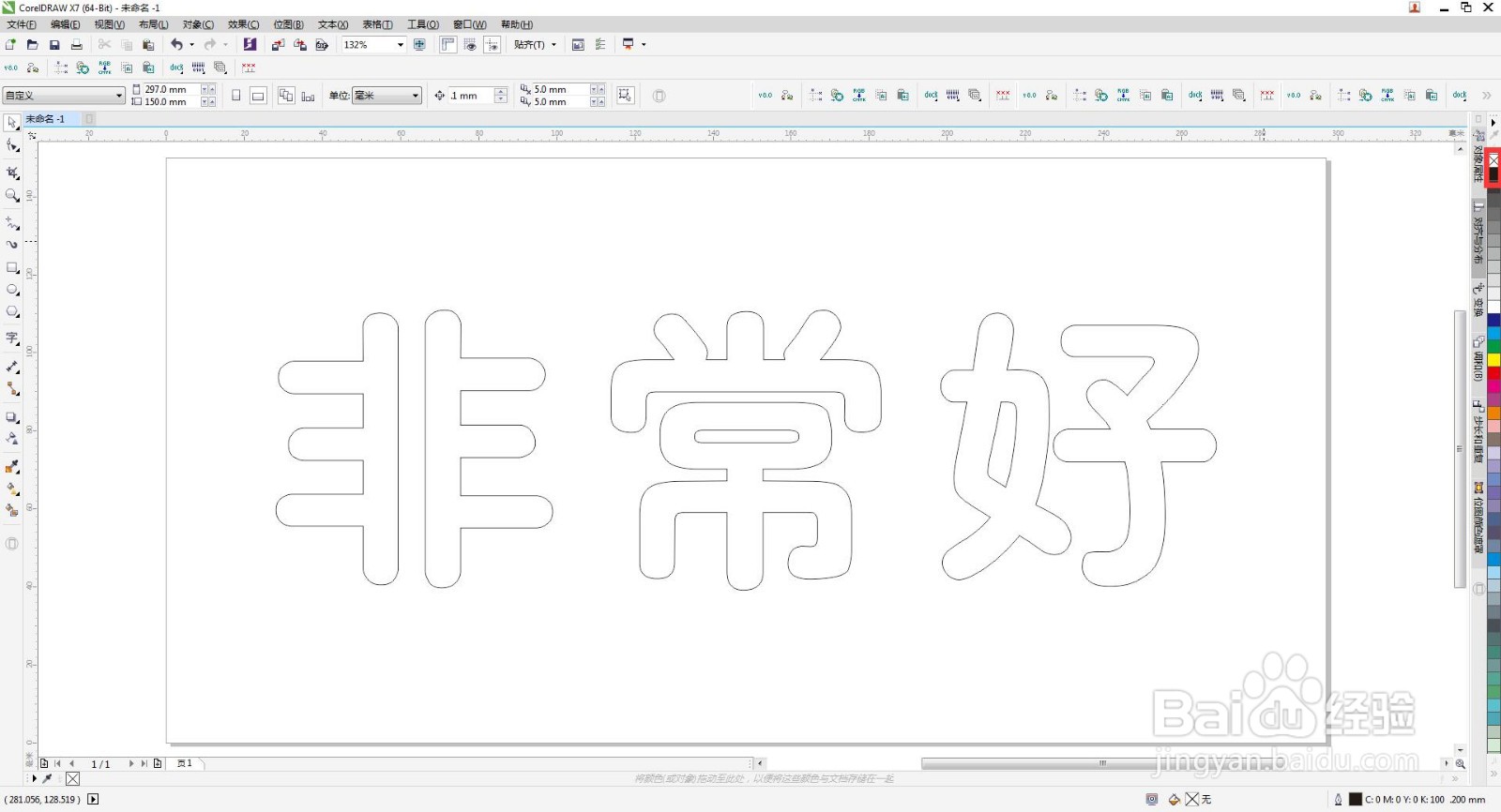Open the 对象(C) menu

click(x=198, y=24)
